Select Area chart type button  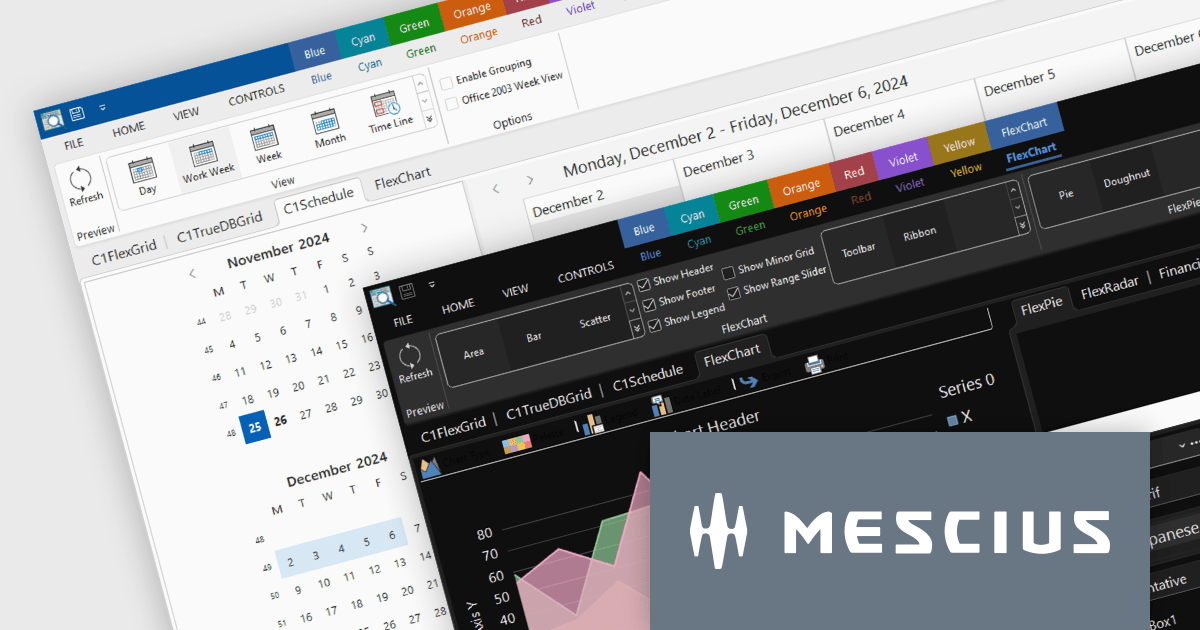tap(474, 353)
